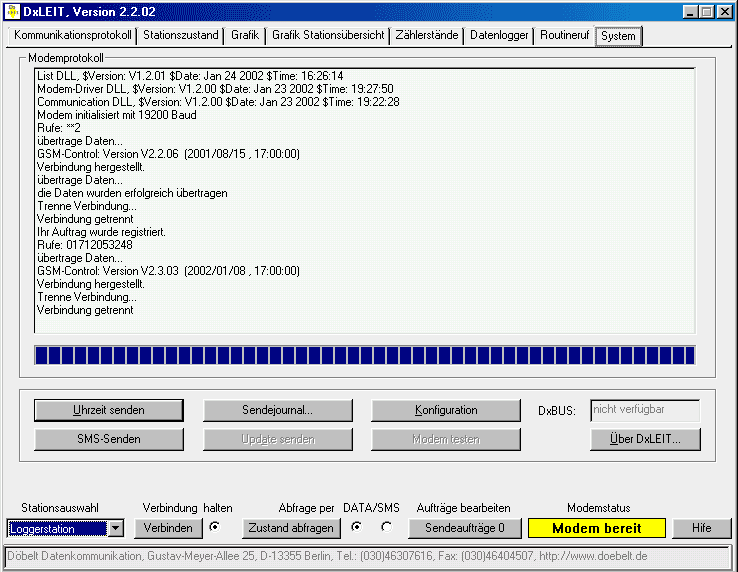The width and height of the screenshot is (738, 572).
Task: Open the Sendejournal dialog
Action: point(277,410)
